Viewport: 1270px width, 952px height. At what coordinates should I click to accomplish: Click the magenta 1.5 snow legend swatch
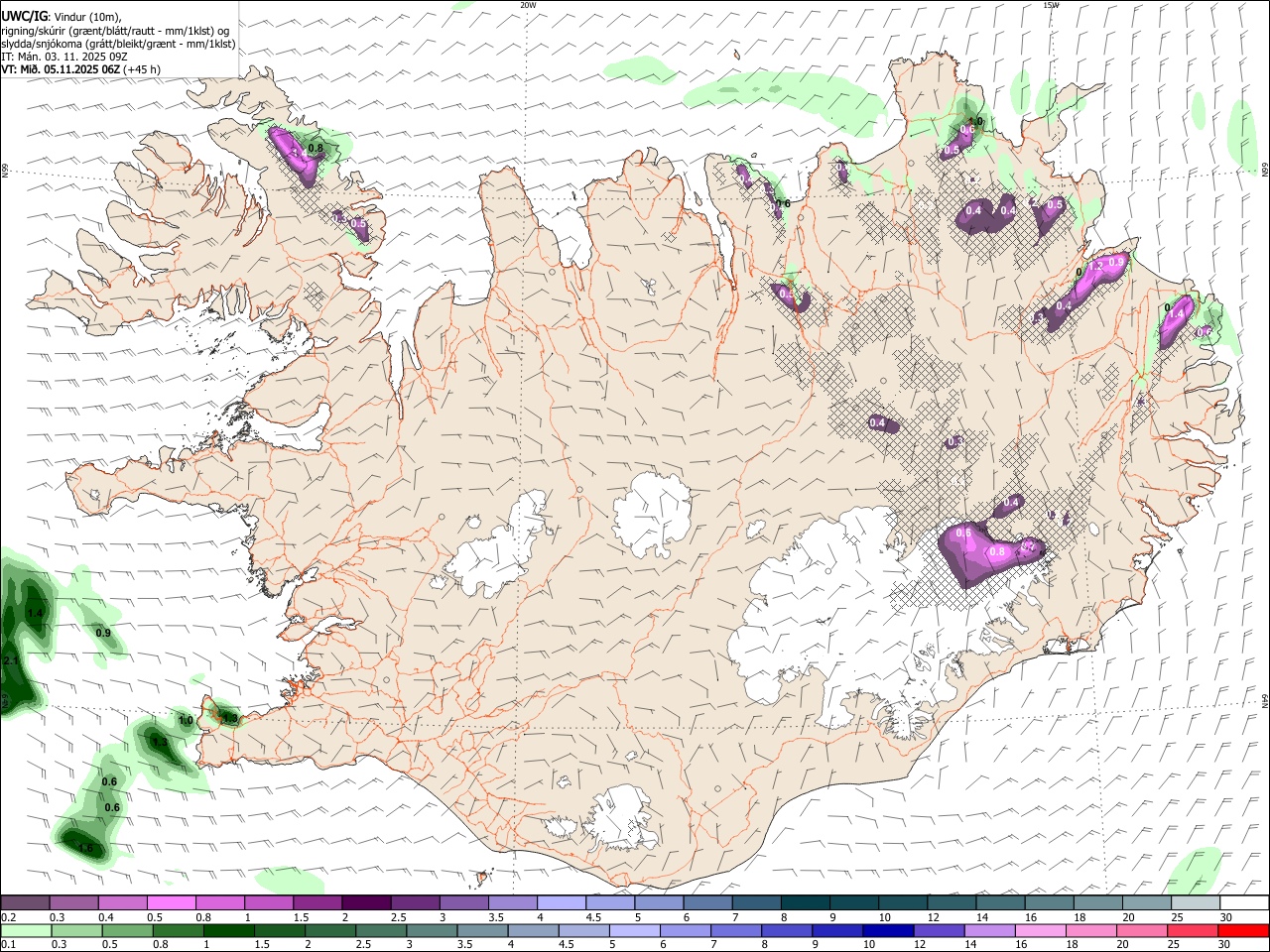[x=318, y=902]
